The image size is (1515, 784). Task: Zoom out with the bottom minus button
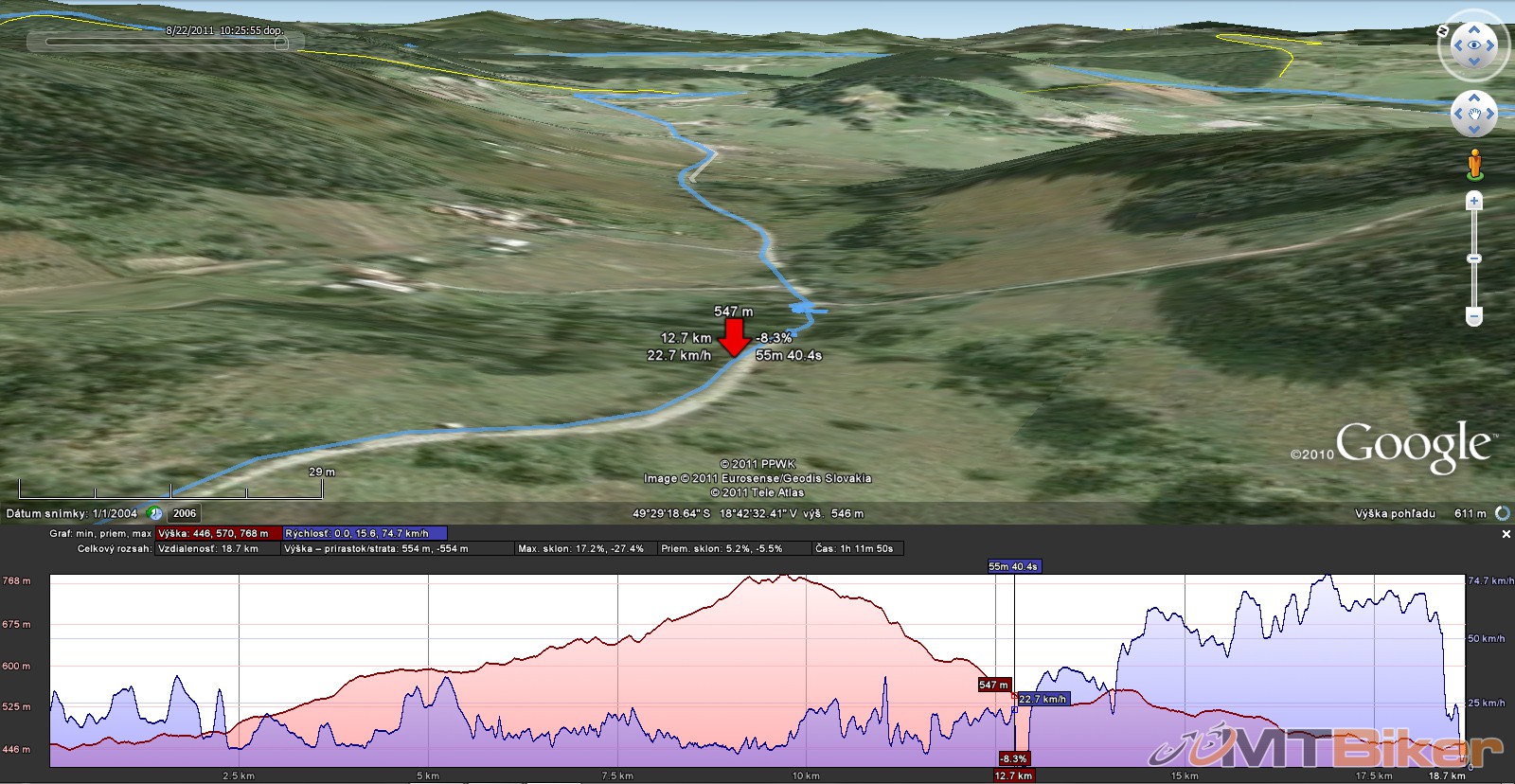(1473, 316)
